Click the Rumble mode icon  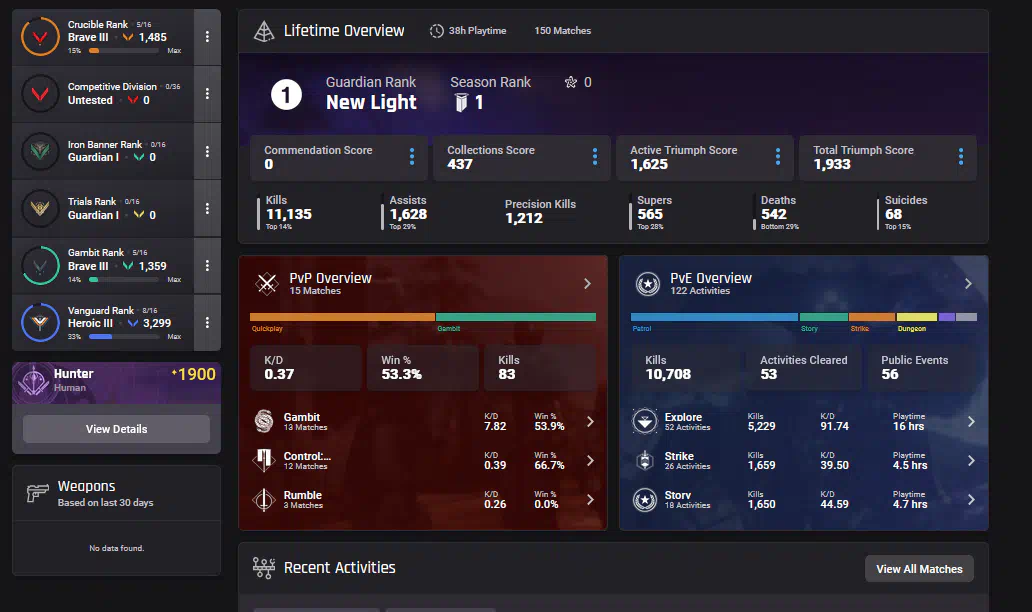coord(264,499)
